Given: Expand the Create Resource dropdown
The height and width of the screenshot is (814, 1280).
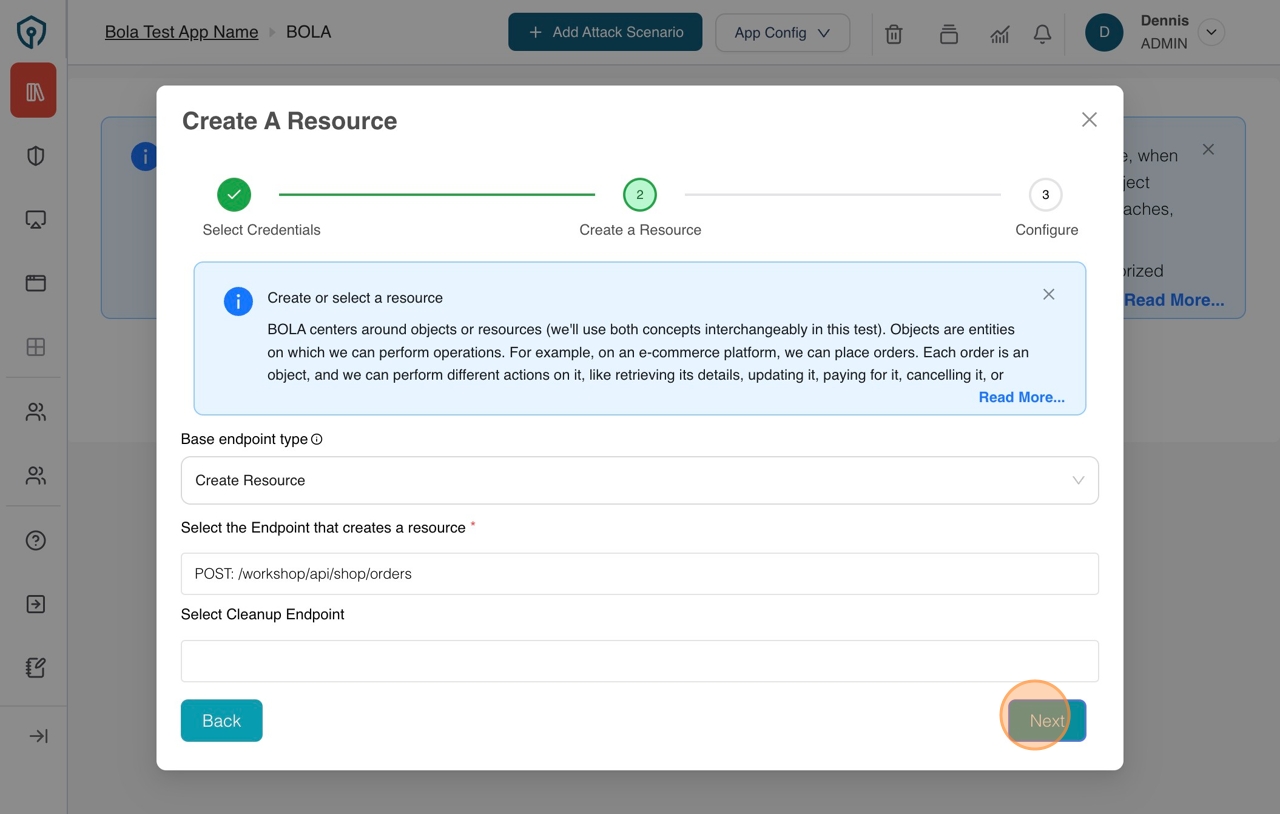Looking at the screenshot, I should click(x=639, y=481).
